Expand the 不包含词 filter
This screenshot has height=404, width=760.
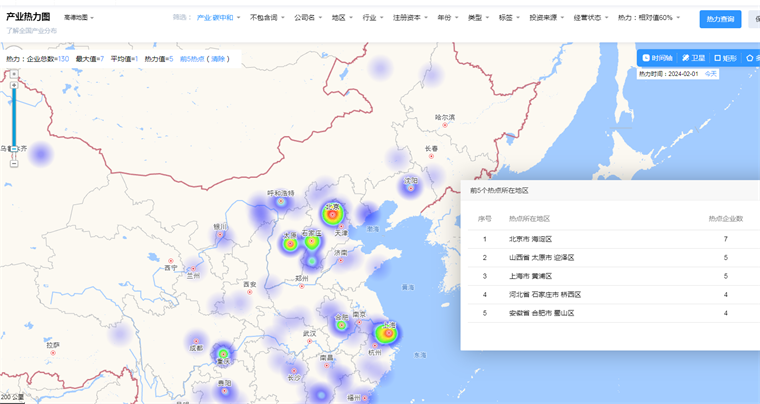(267, 17)
